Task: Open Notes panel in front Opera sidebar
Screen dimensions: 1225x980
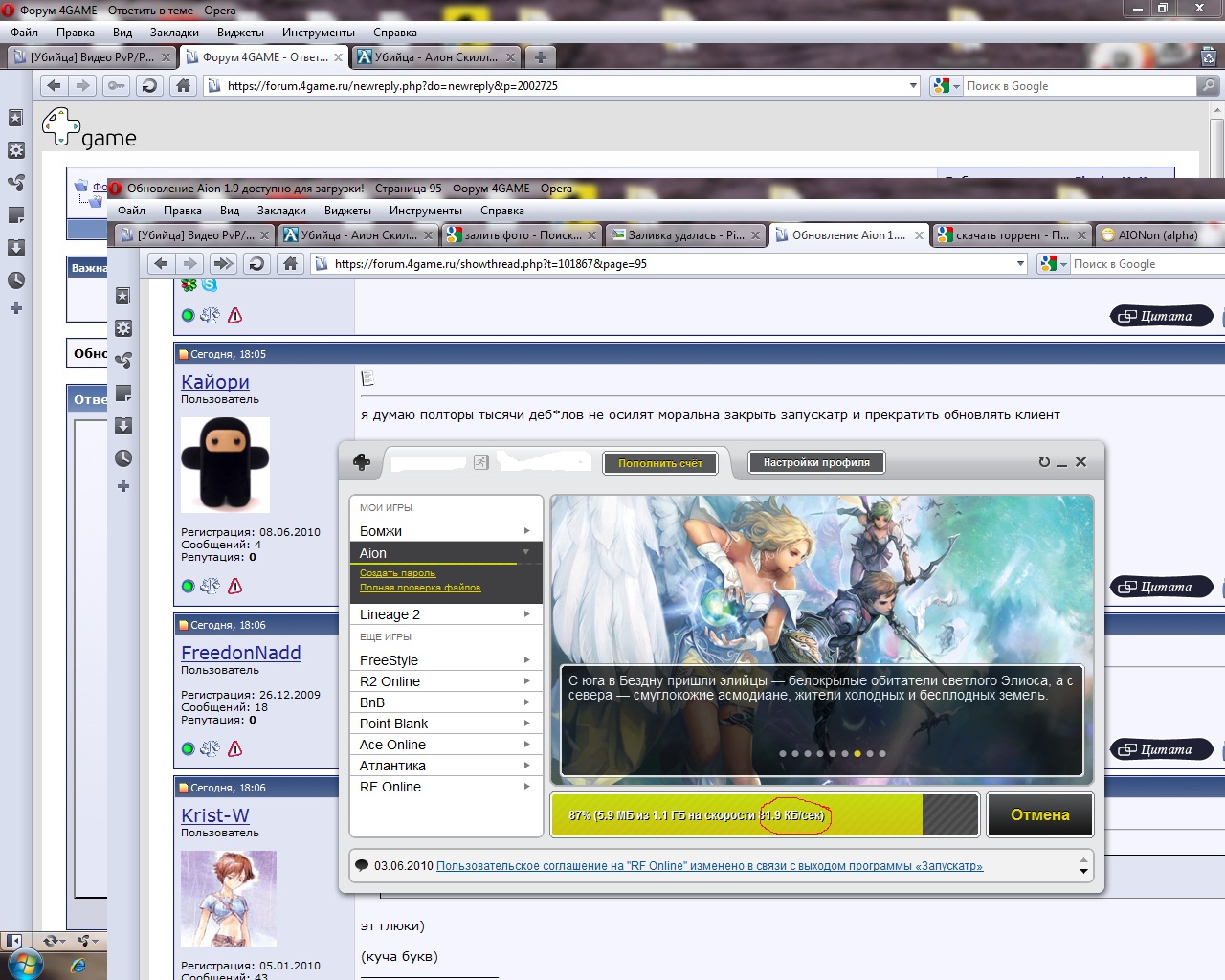Action: (123, 393)
